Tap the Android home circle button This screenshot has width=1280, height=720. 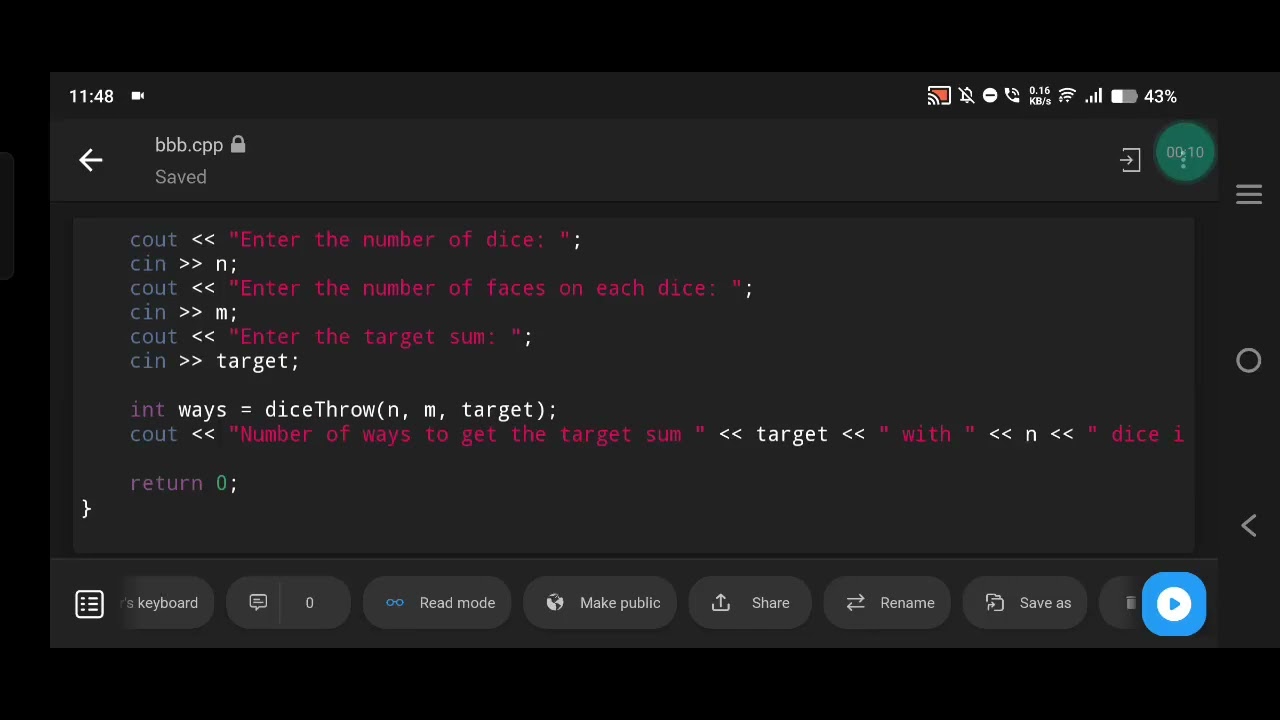(x=1249, y=360)
